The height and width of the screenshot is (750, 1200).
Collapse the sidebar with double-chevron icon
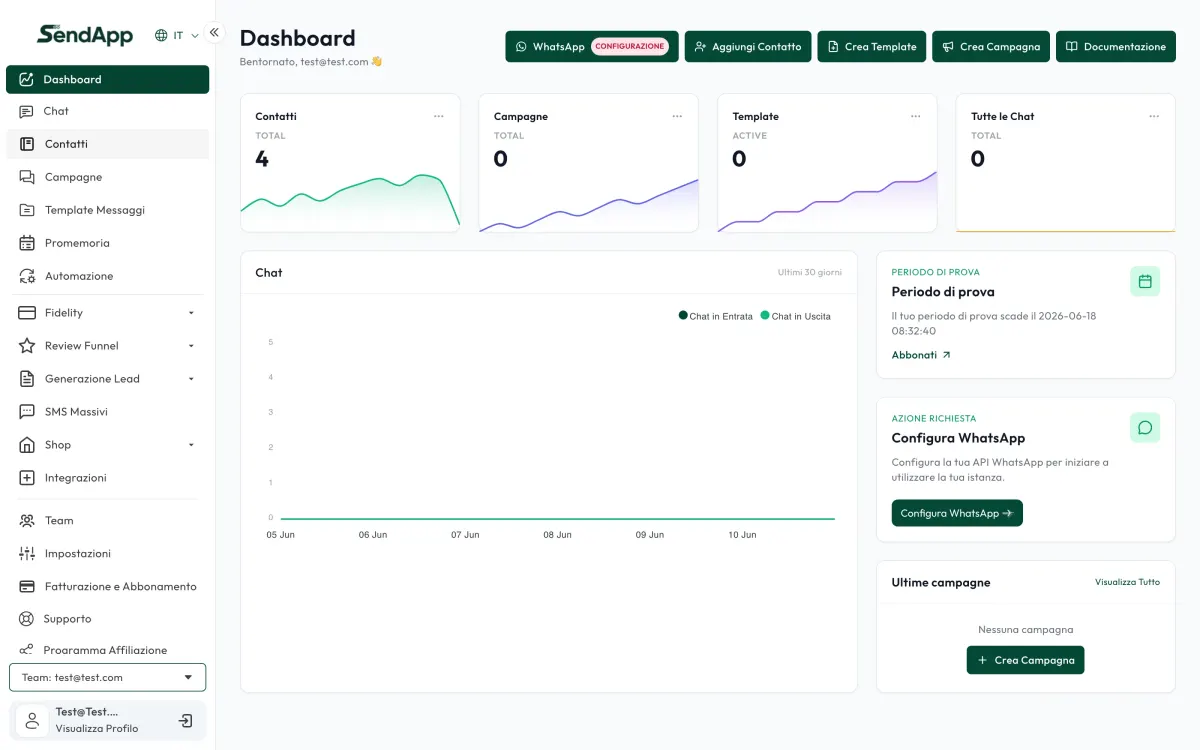tap(214, 33)
